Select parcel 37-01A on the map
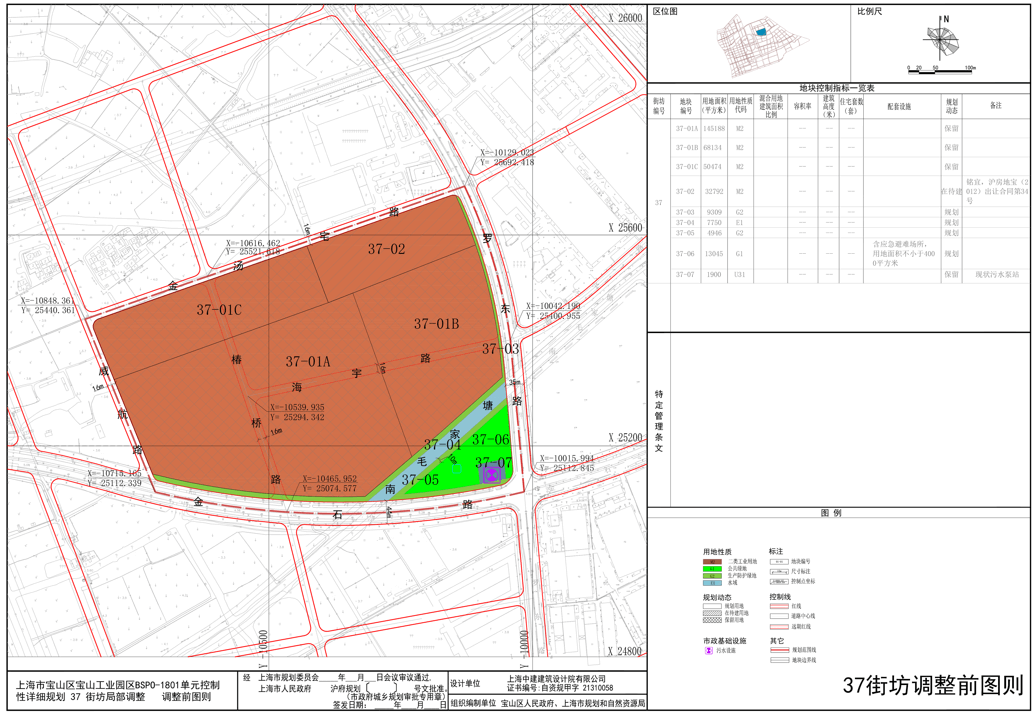The width and height of the screenshot is (1035, 717). click(307, 361)
